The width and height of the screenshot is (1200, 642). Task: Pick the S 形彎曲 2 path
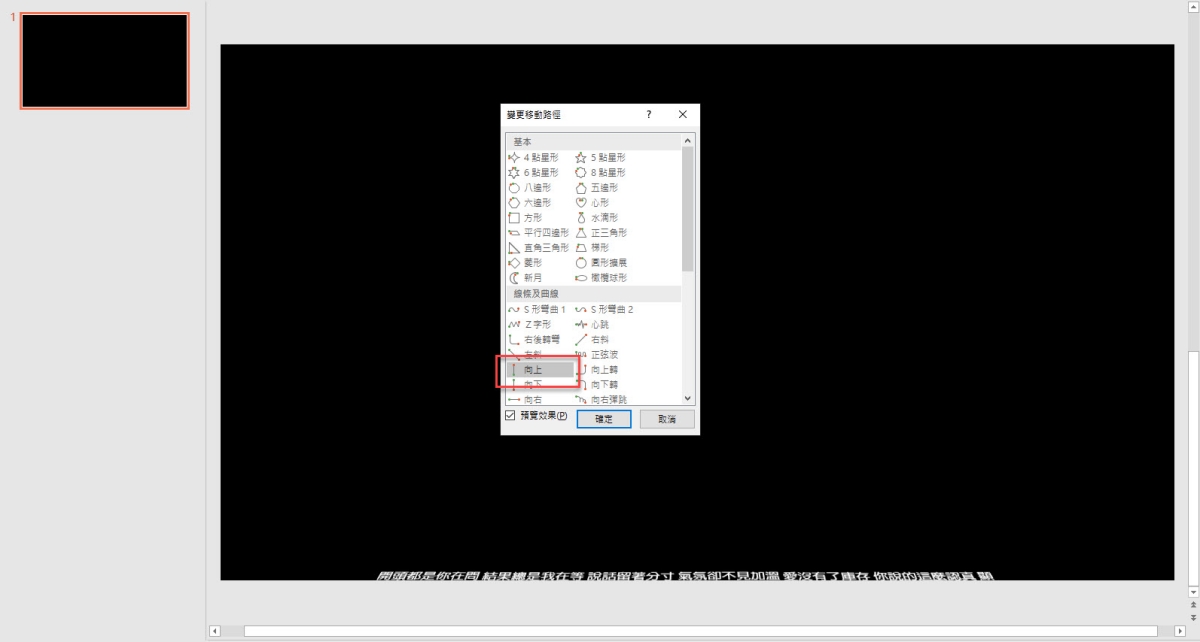pos(604,310)
